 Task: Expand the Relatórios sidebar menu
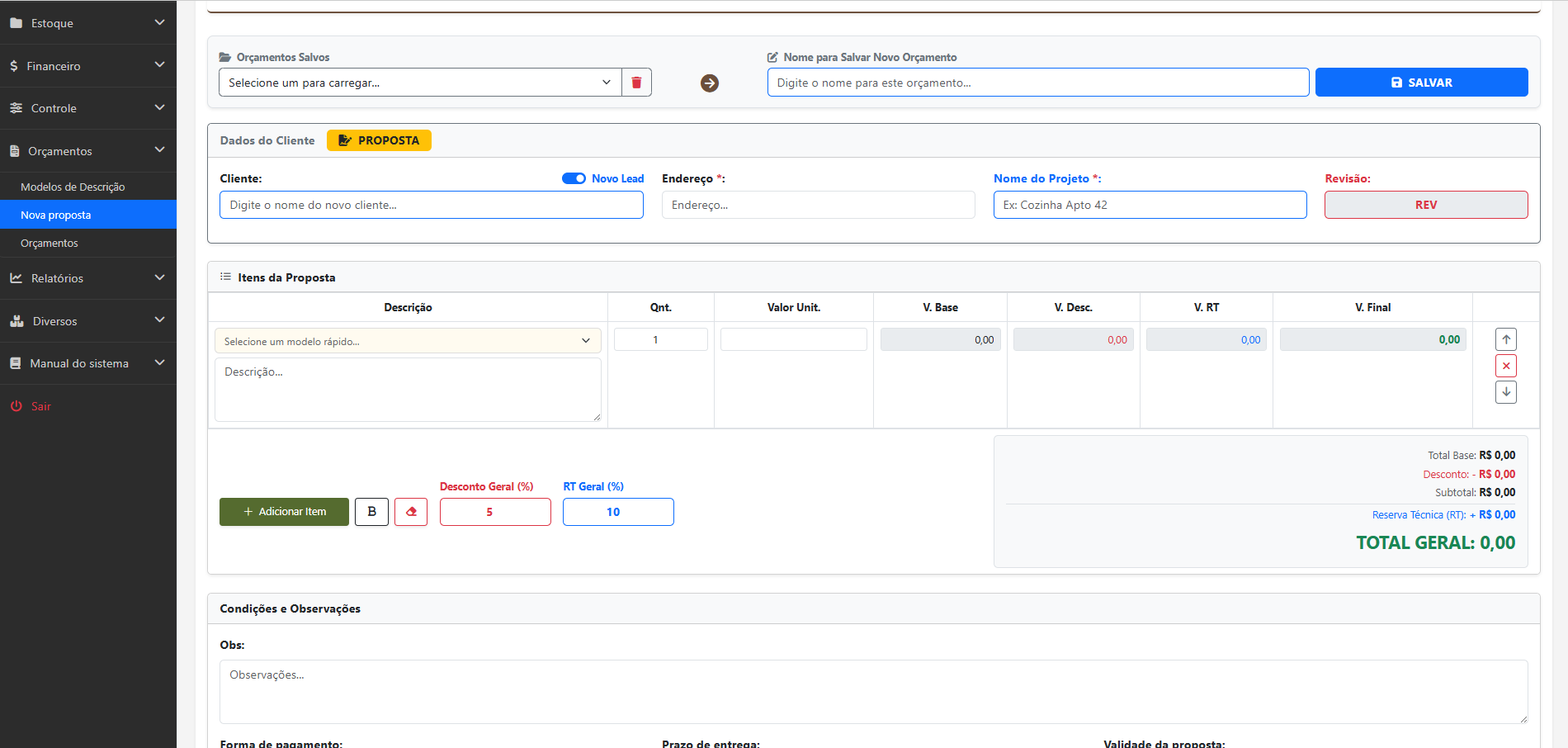(88, 278)
